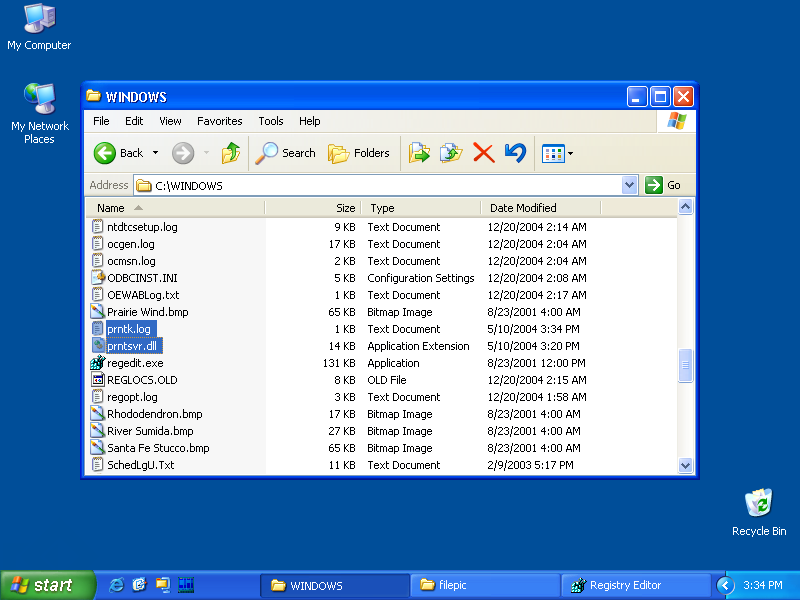Expand hidden notification tray icons
The image size is (800, 600).
(725, 585)
